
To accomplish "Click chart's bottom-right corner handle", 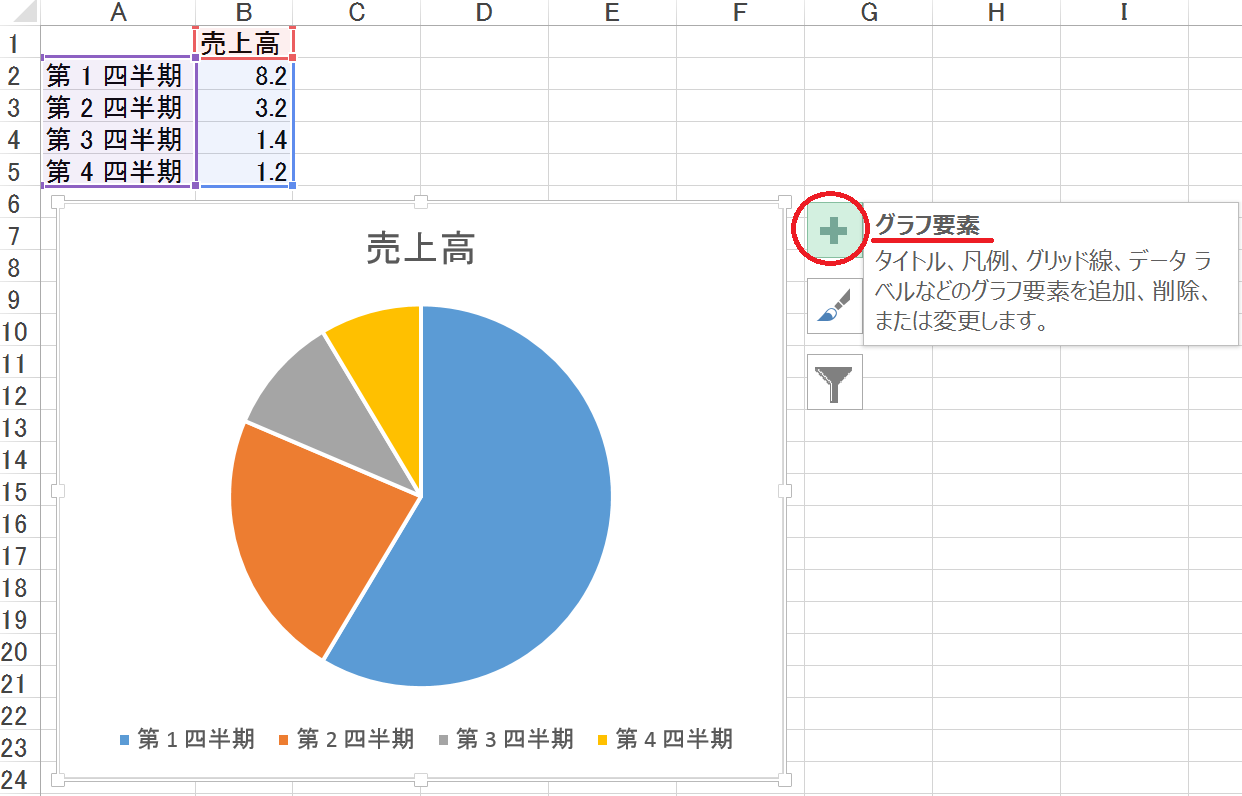I will coord(784,779).
